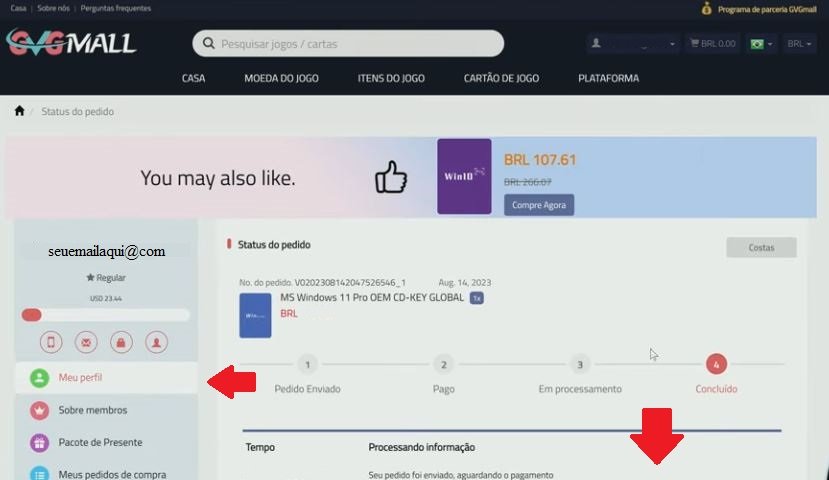Open the BRL currency dropdown
Image resolution: width=829 pixels, height=480 pixels.
[799, 44]
